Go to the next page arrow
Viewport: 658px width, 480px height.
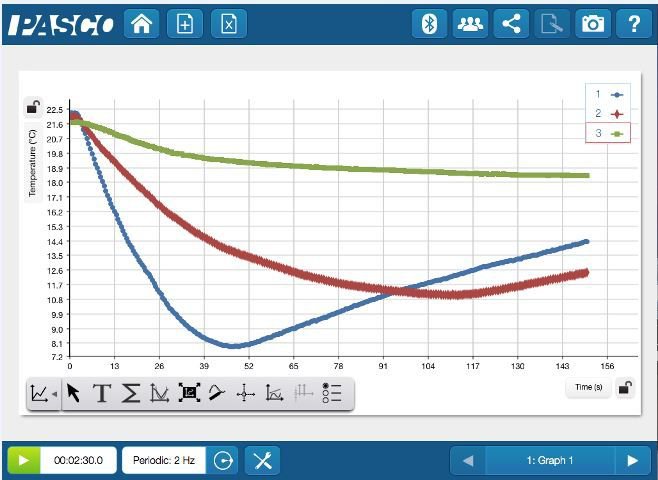(631, 460)
